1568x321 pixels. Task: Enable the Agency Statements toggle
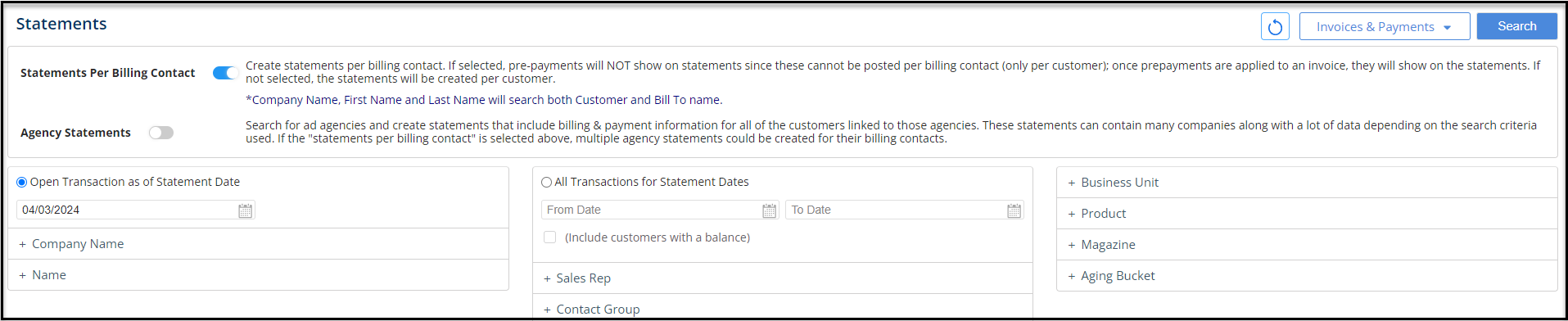point(161,133)
